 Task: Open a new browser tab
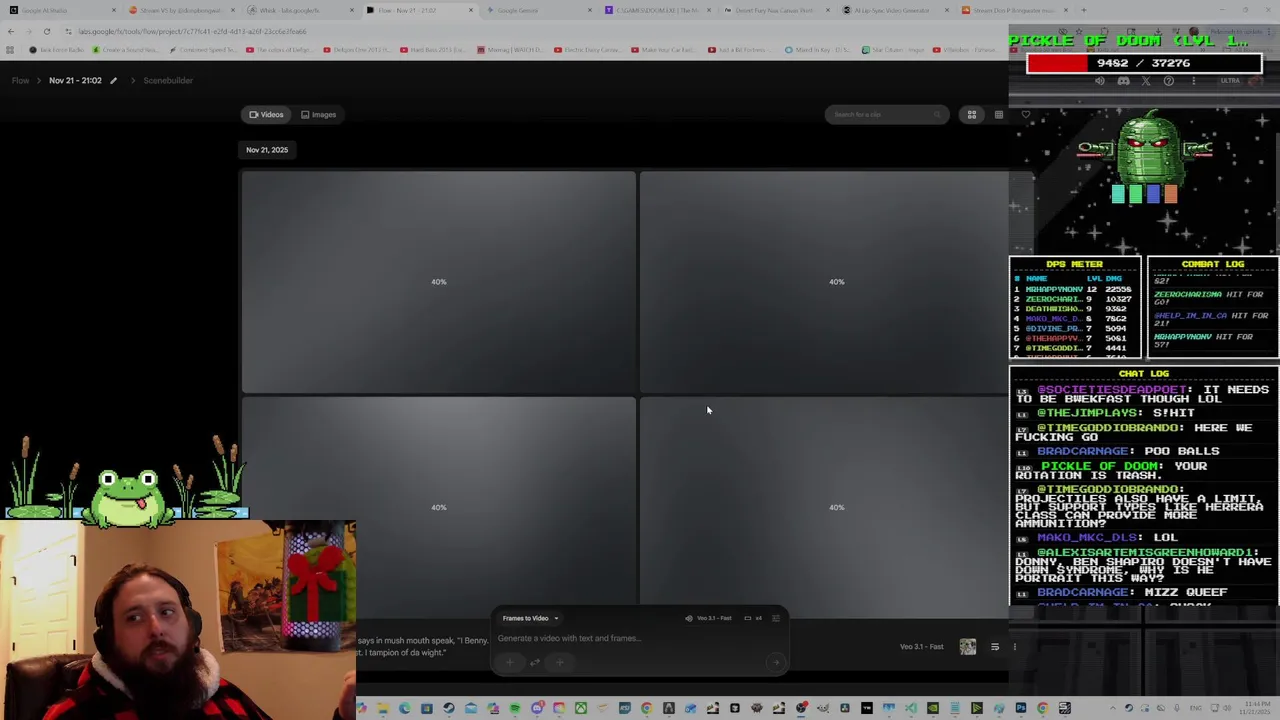coord(1083,10)
